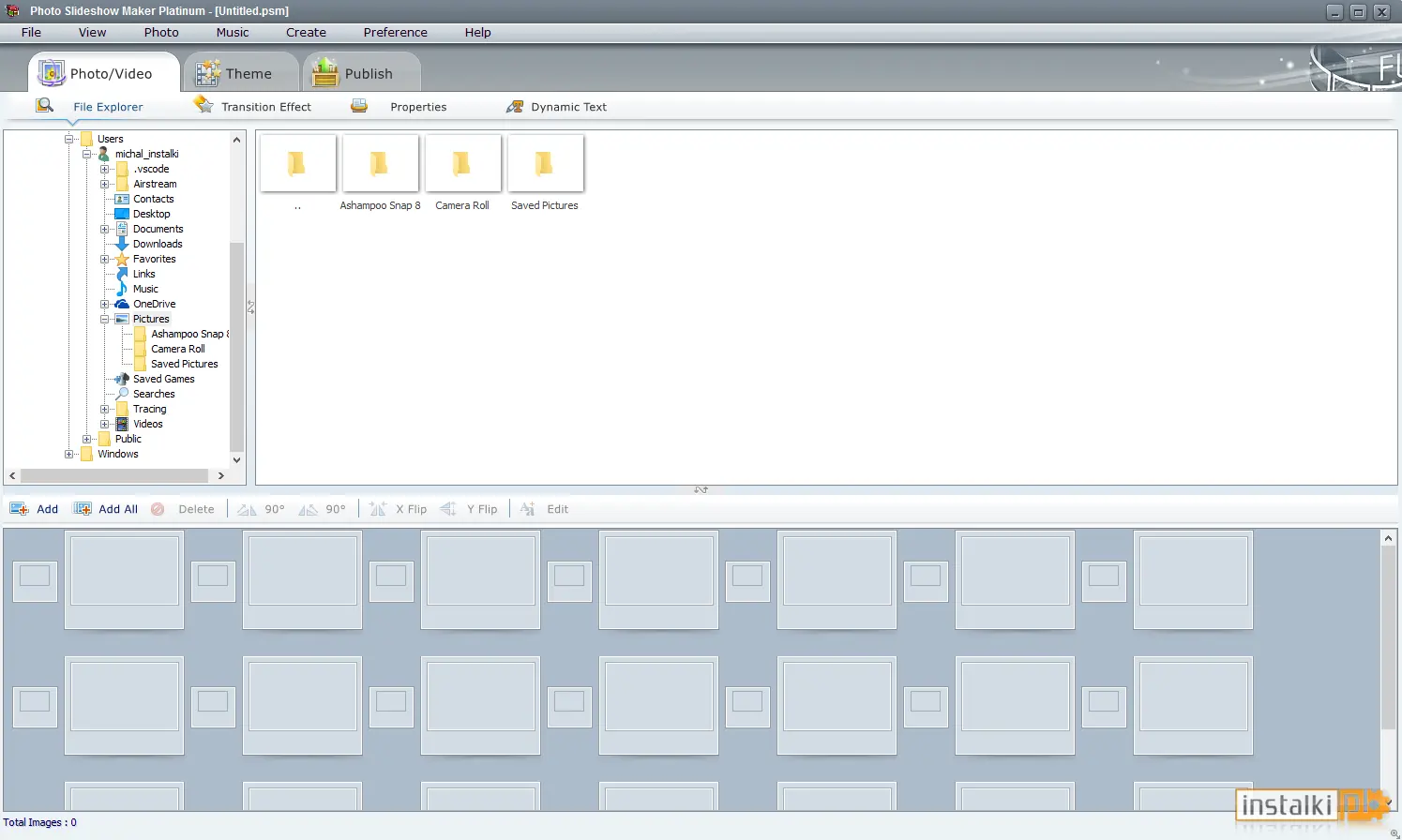Switch to the Publish tab
This screenshot has width=1402, height=840.
tap(363, 72)
